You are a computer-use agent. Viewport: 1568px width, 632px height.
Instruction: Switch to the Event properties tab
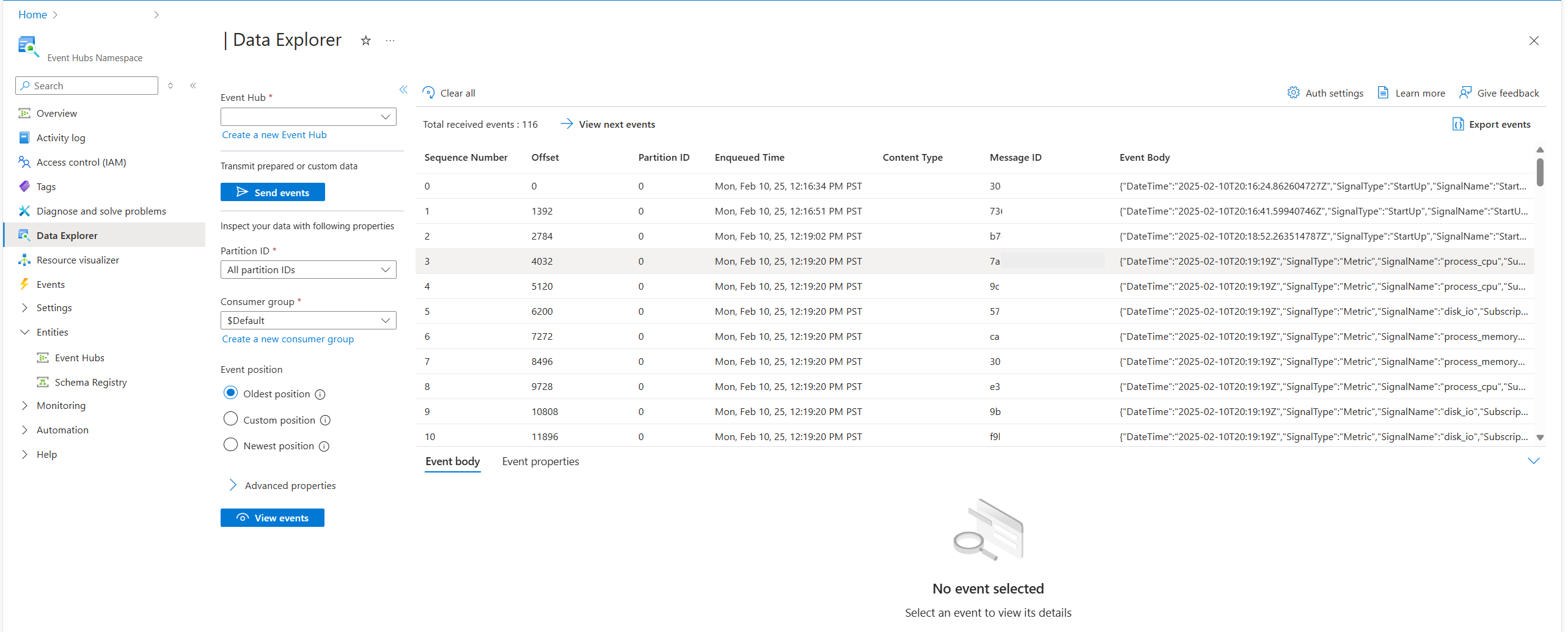[x=540, y=461]
